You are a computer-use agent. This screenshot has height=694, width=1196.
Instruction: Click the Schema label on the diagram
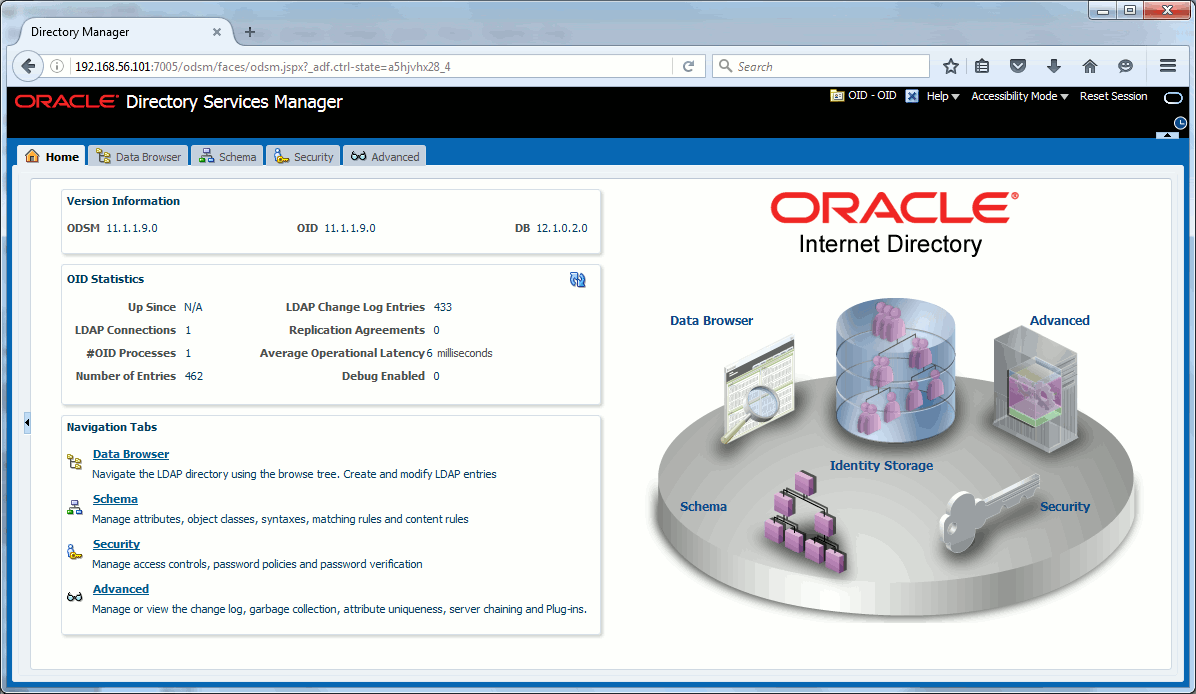pos(703,506)
